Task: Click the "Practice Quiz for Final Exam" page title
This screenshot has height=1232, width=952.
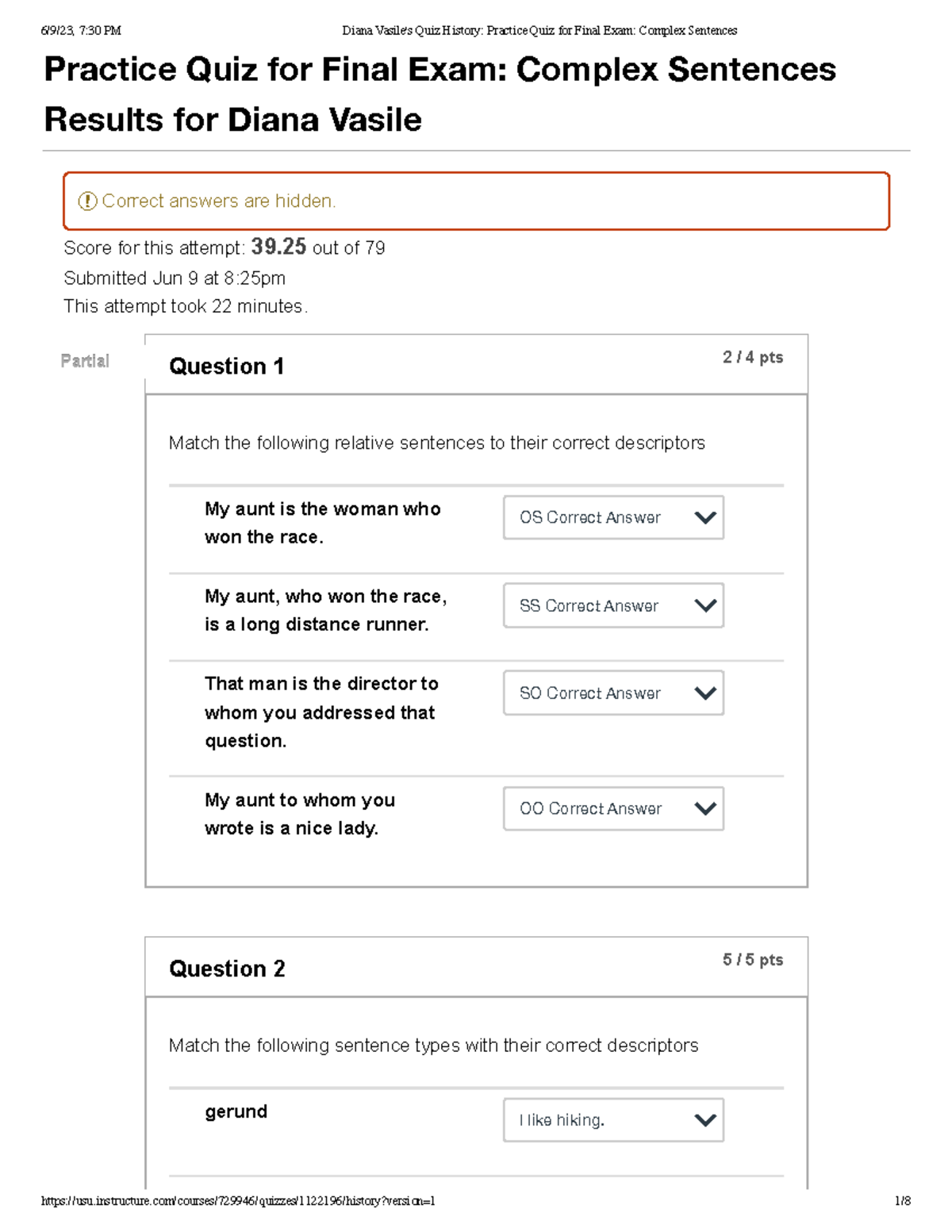Action: pos(440,70)
